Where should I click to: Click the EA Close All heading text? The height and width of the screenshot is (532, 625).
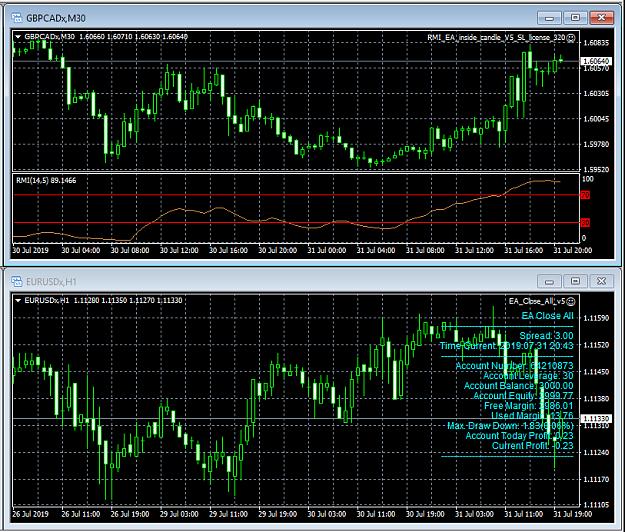point(547,316)
